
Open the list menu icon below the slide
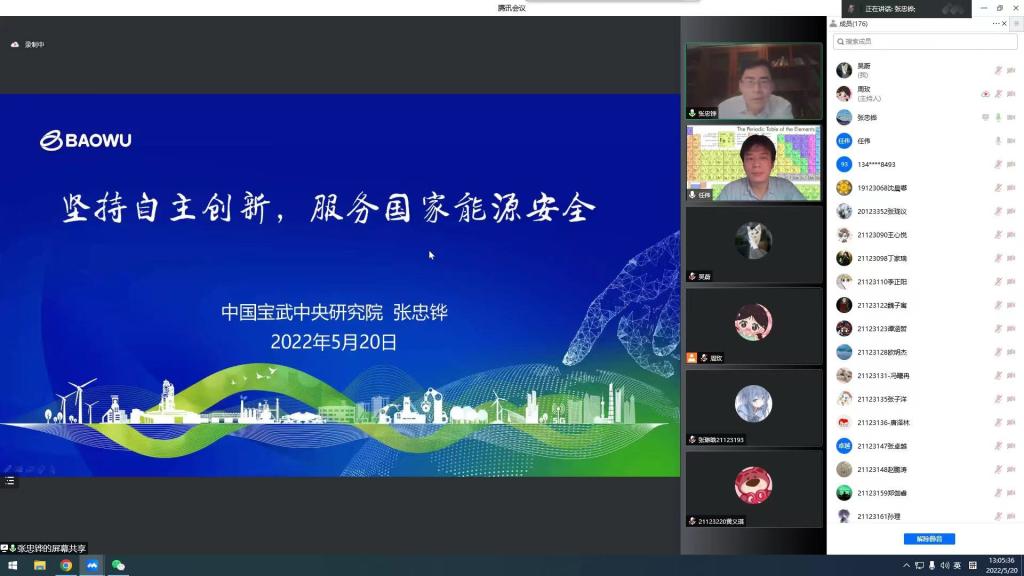coord(10,481)
